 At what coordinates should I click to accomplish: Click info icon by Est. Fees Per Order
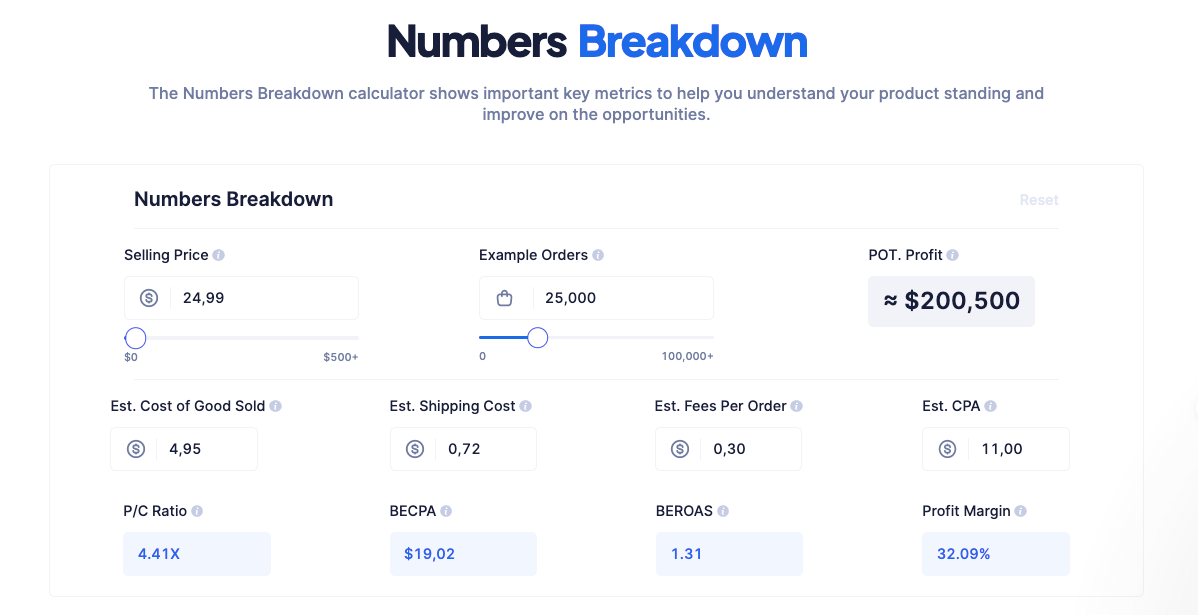(797, 406)
